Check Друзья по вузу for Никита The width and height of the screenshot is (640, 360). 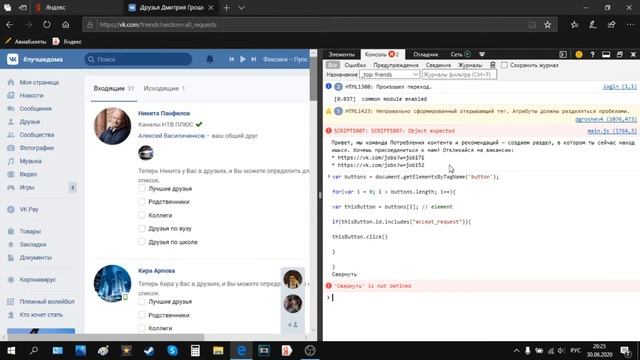tap(142, 229)
